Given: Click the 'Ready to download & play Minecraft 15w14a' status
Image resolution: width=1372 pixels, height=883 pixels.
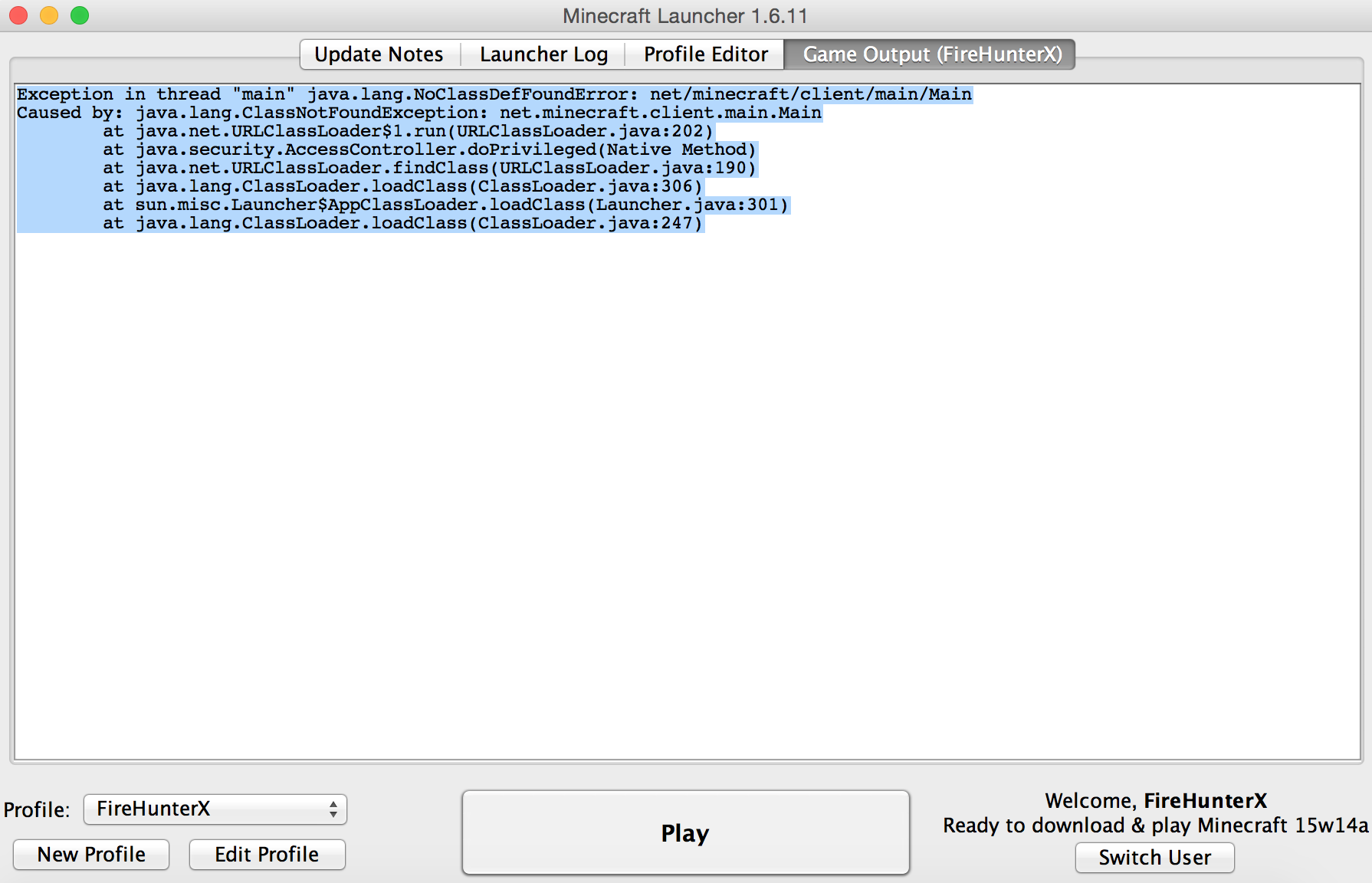Looking at the screenshot, I should [1155, 826].
